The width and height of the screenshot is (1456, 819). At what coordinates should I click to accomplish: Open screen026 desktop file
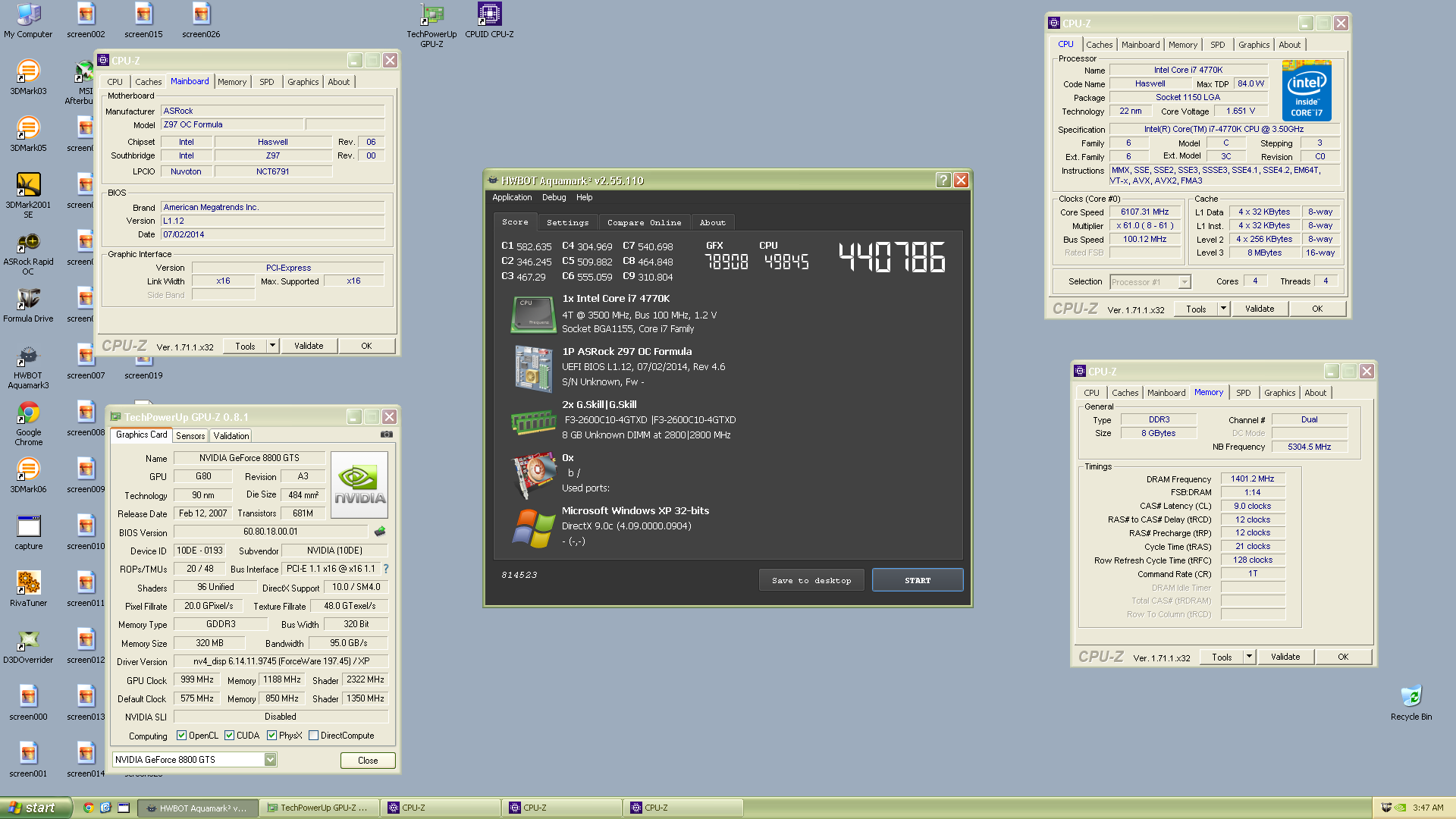201,20
